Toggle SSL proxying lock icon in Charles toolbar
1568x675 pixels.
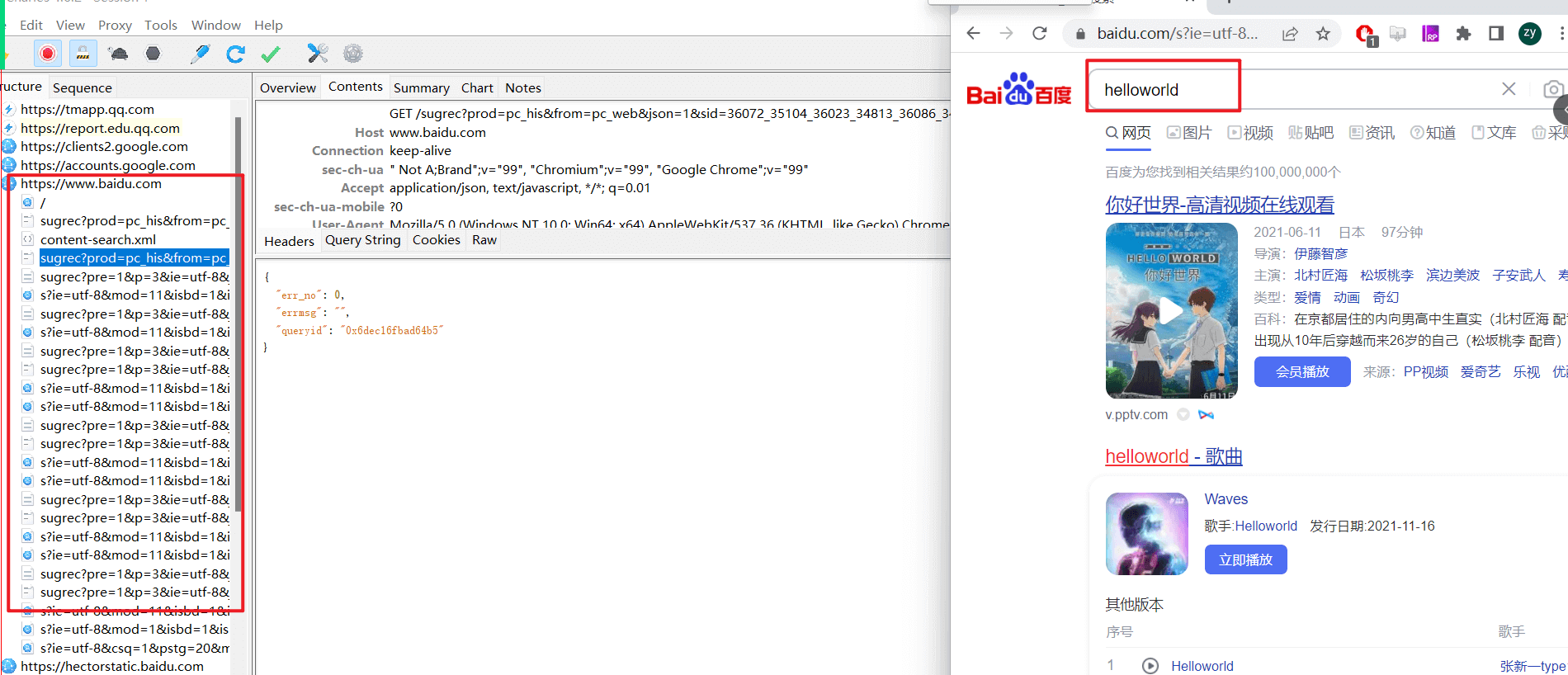tap(83, 54)
